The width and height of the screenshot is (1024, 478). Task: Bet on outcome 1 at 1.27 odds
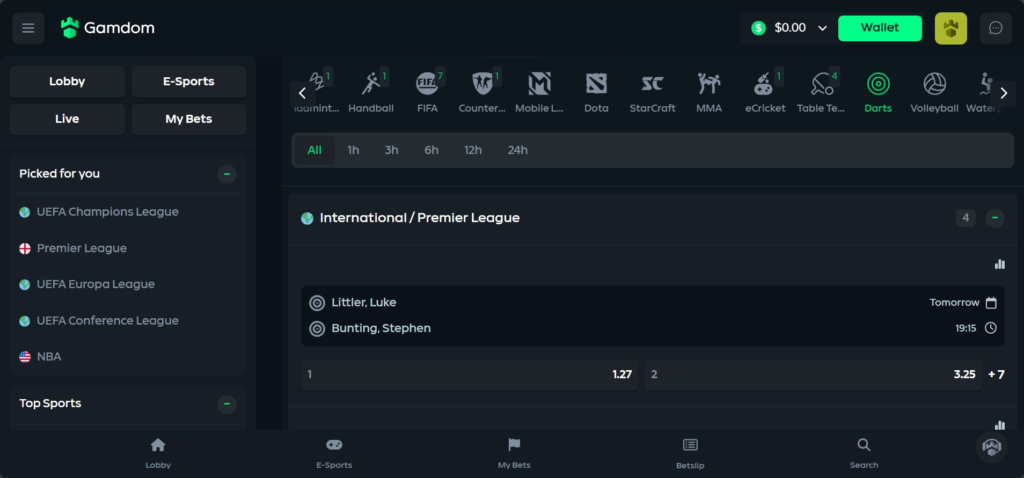470,375
